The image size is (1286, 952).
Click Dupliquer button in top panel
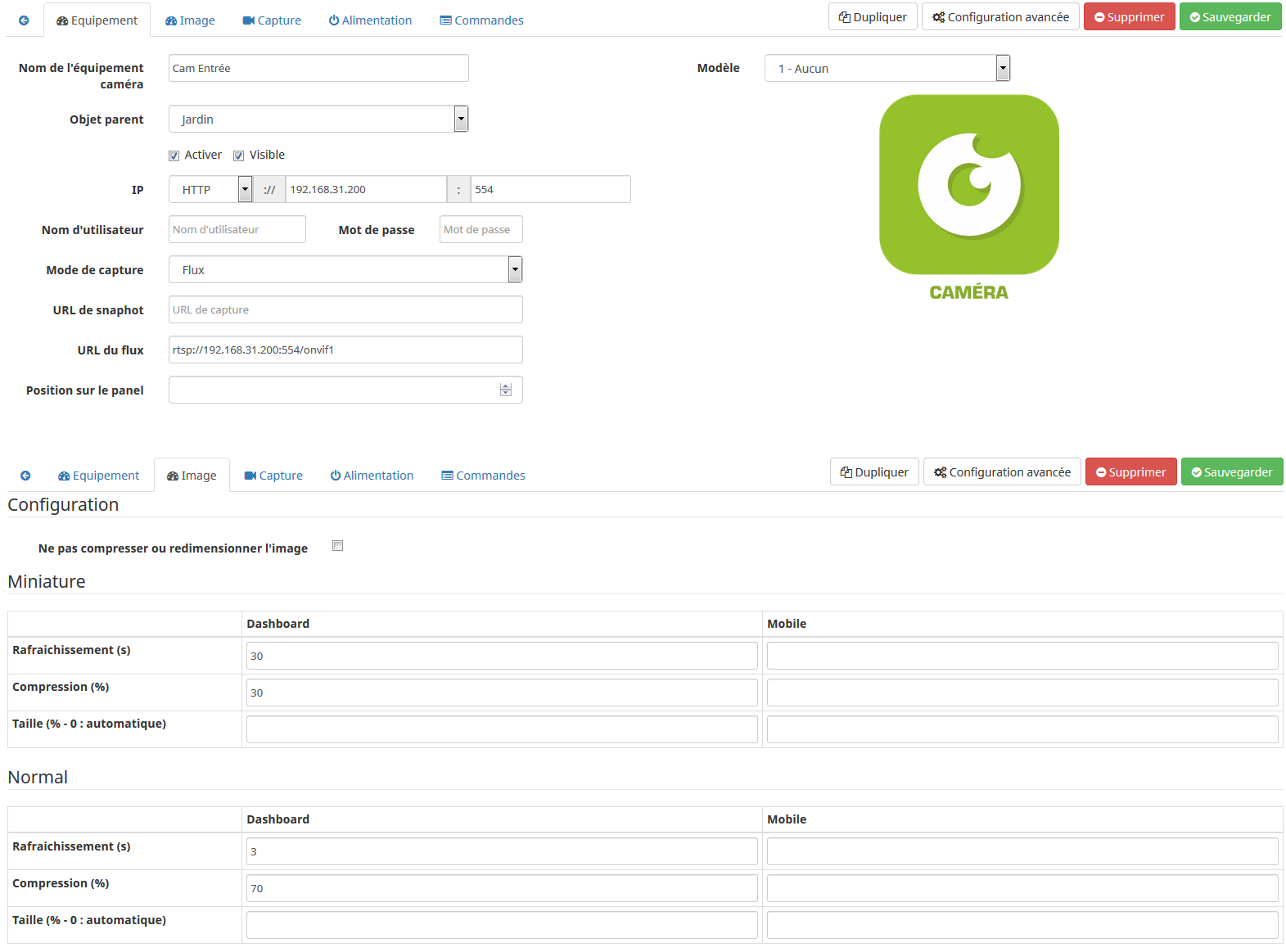[873, 17]
